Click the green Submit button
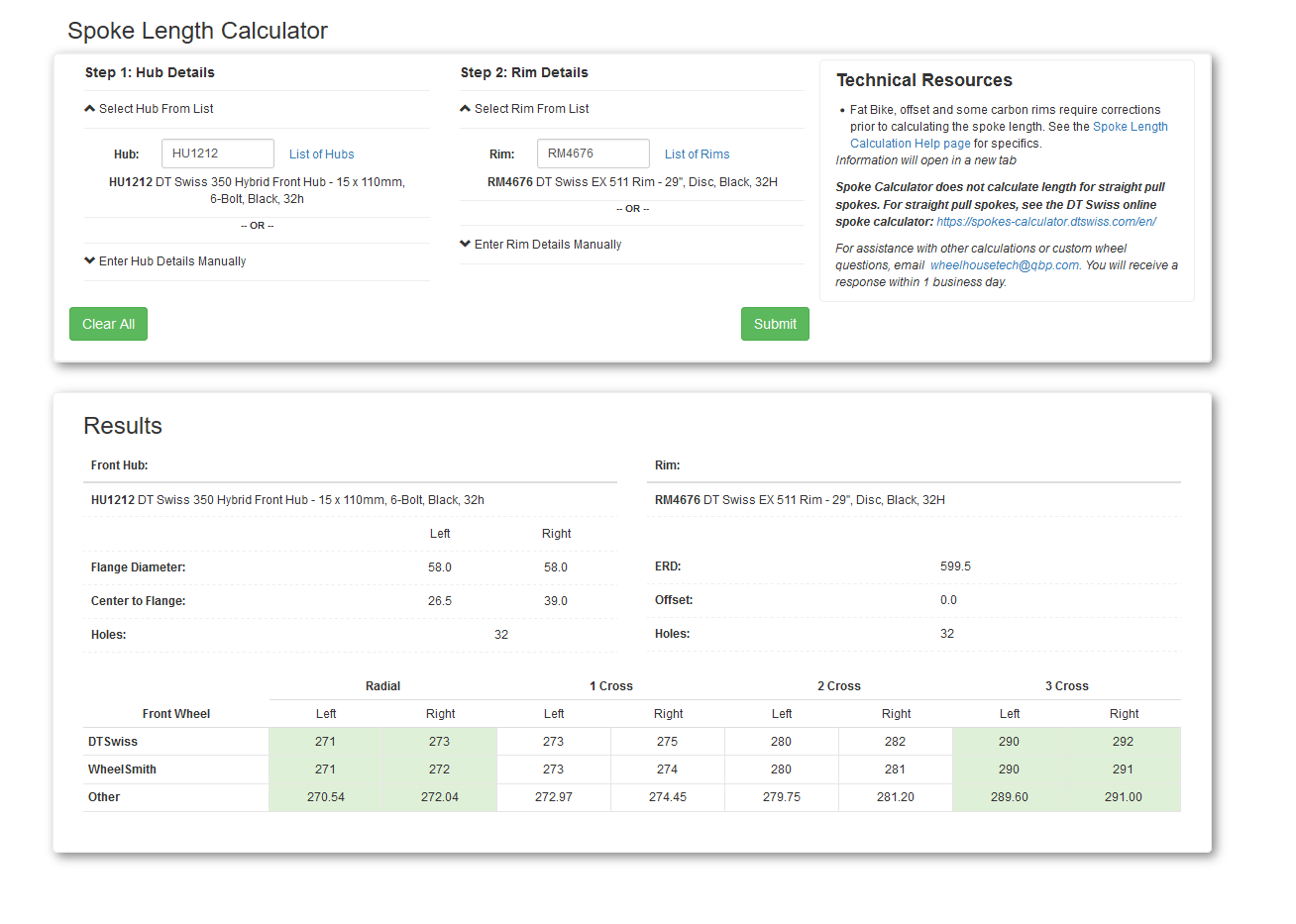1296x924 pixels. coord(775,324)
